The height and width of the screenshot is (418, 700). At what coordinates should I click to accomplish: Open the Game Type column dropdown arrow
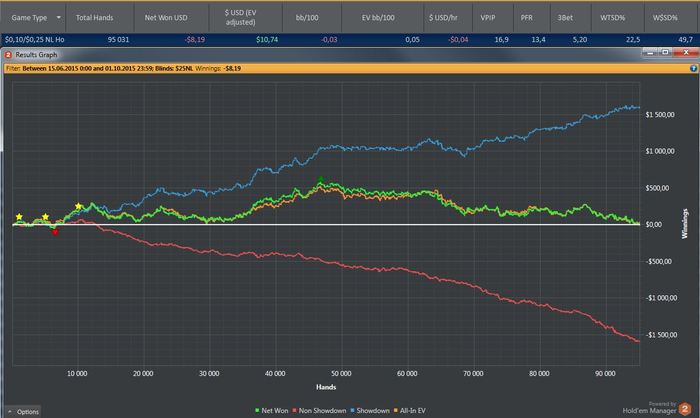tap(58, 17)
